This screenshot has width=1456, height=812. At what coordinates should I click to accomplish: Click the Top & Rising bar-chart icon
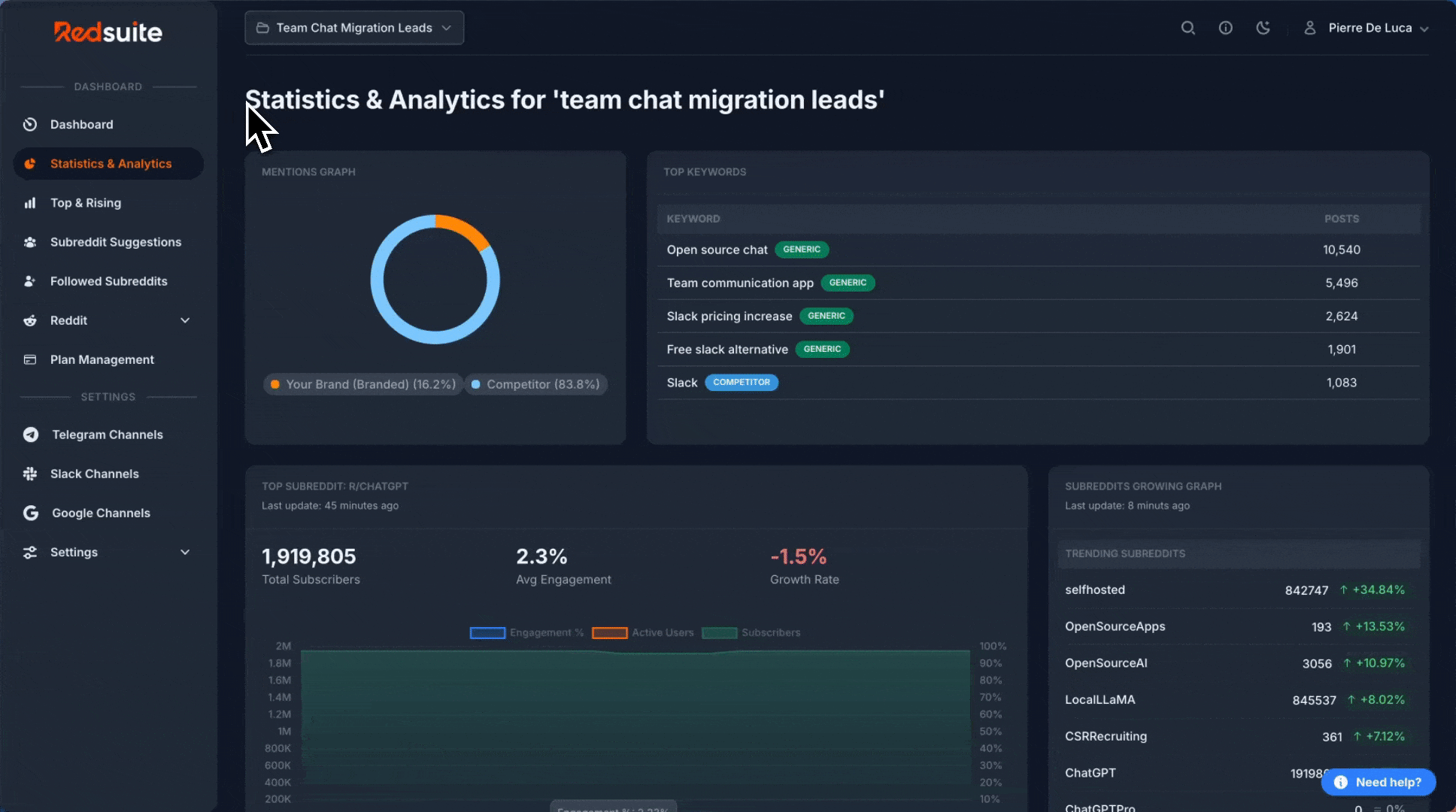point(30,203)
